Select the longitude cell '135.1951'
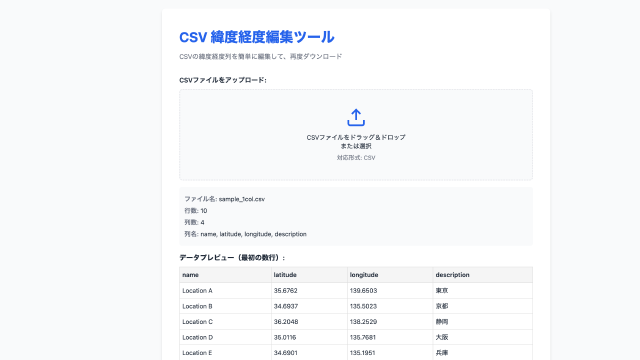Image resolution: width=640 pixels, height=360 pixels. (390, 353)
